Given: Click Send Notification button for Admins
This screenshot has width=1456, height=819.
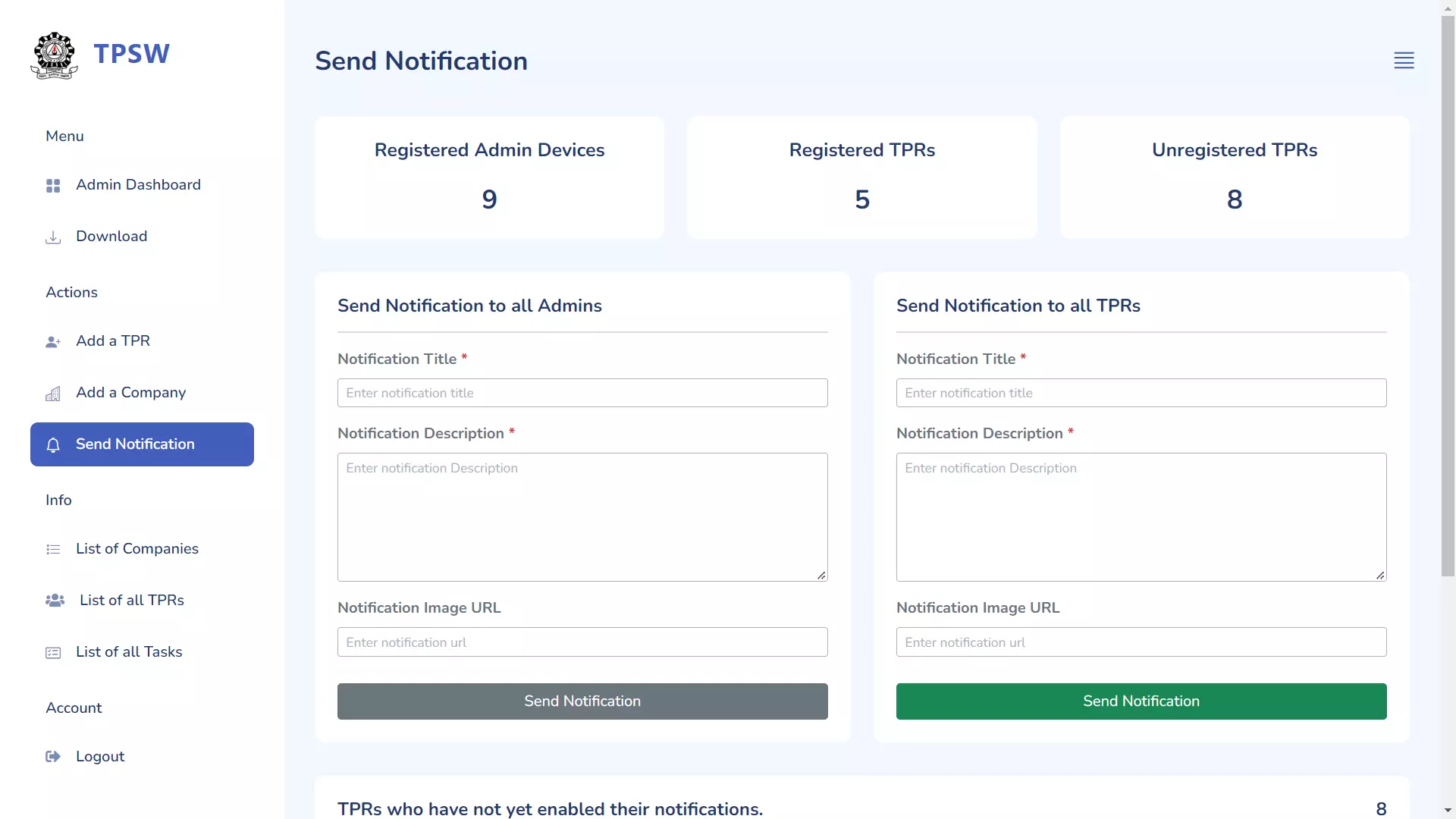Looking at the screenshot, I should tap(582, 700).
